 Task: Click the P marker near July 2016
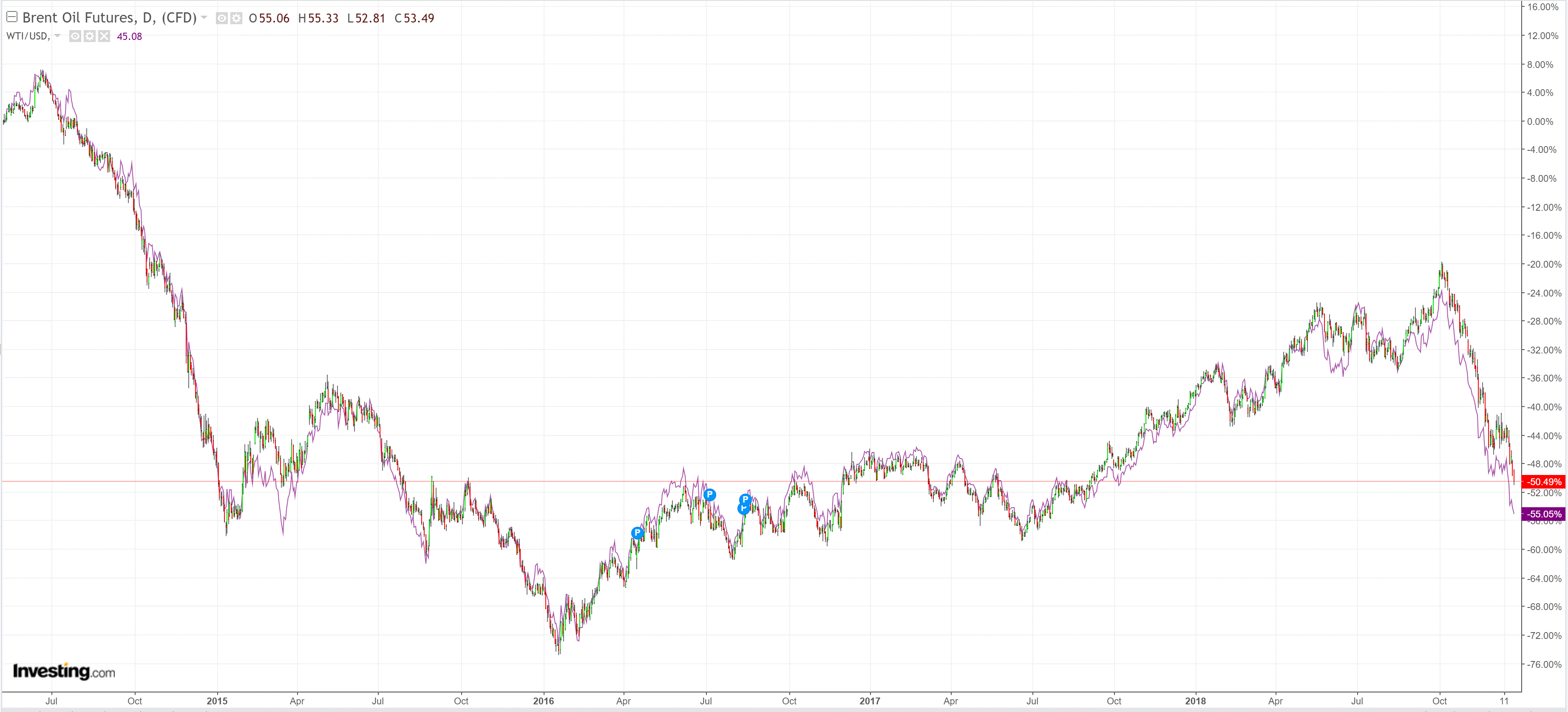point(709,495)
